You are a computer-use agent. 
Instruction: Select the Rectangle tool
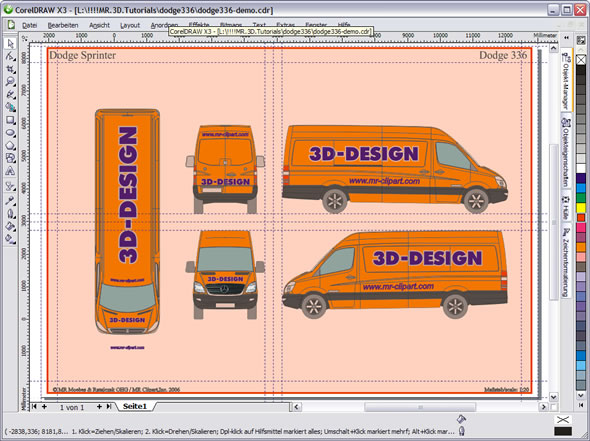(10, 120)
